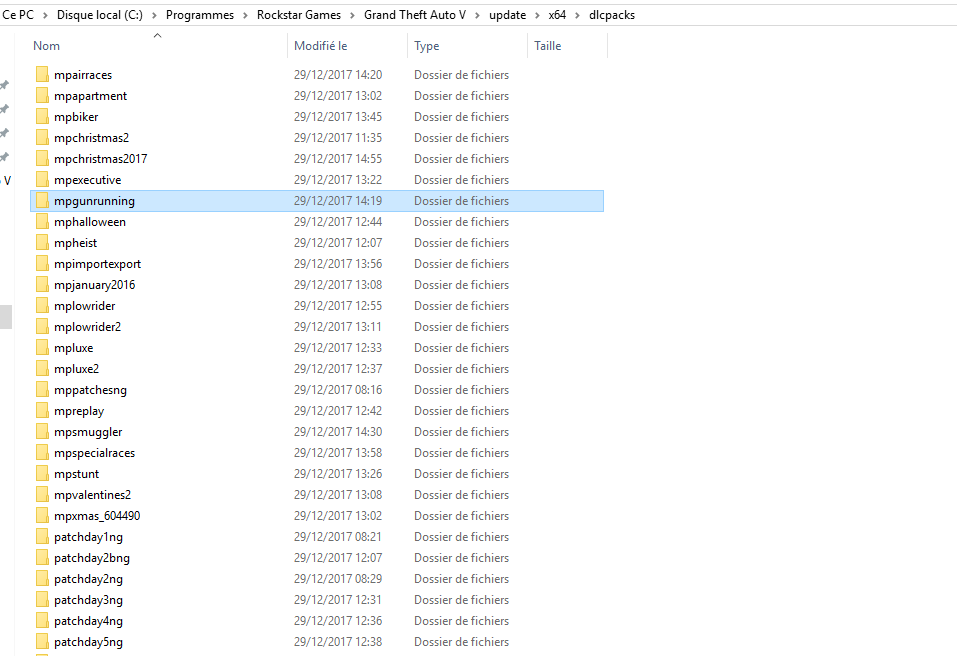
Task: Click the mplowrider2 folder icon
Action: click(x=42, y=327)
